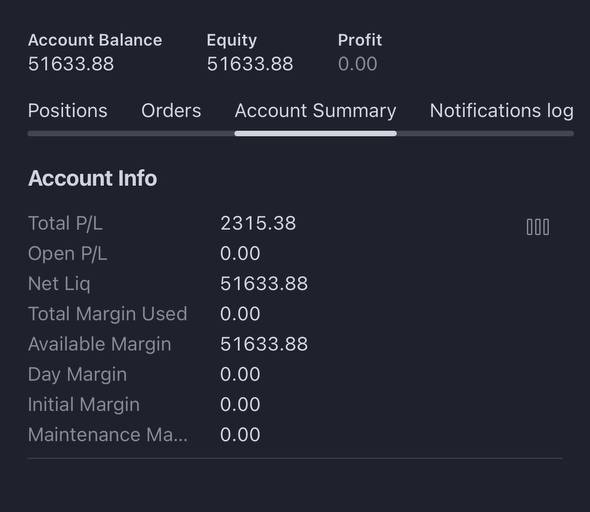
Task: Select the Available Margin value
Action: [264, 344]
